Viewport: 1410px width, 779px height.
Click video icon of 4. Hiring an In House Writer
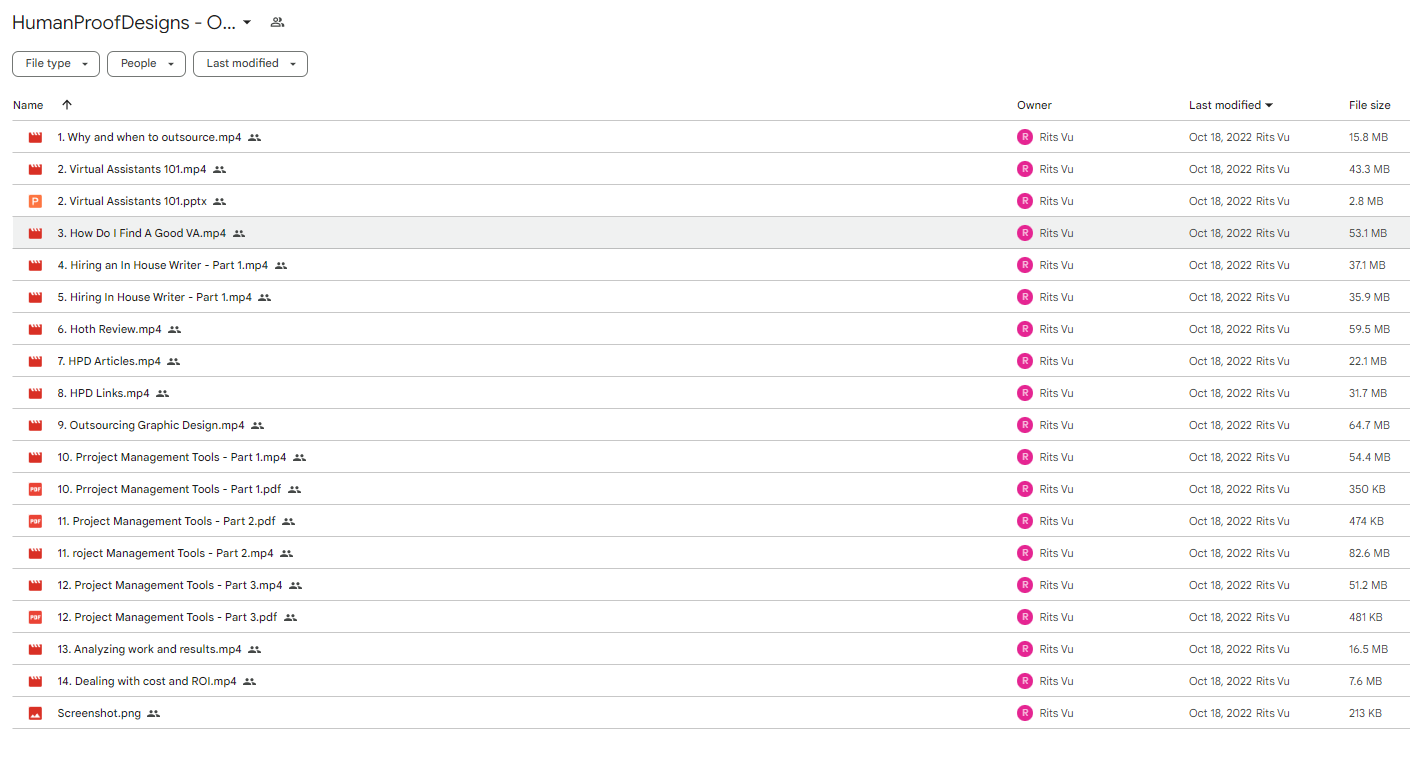[35, 265]
